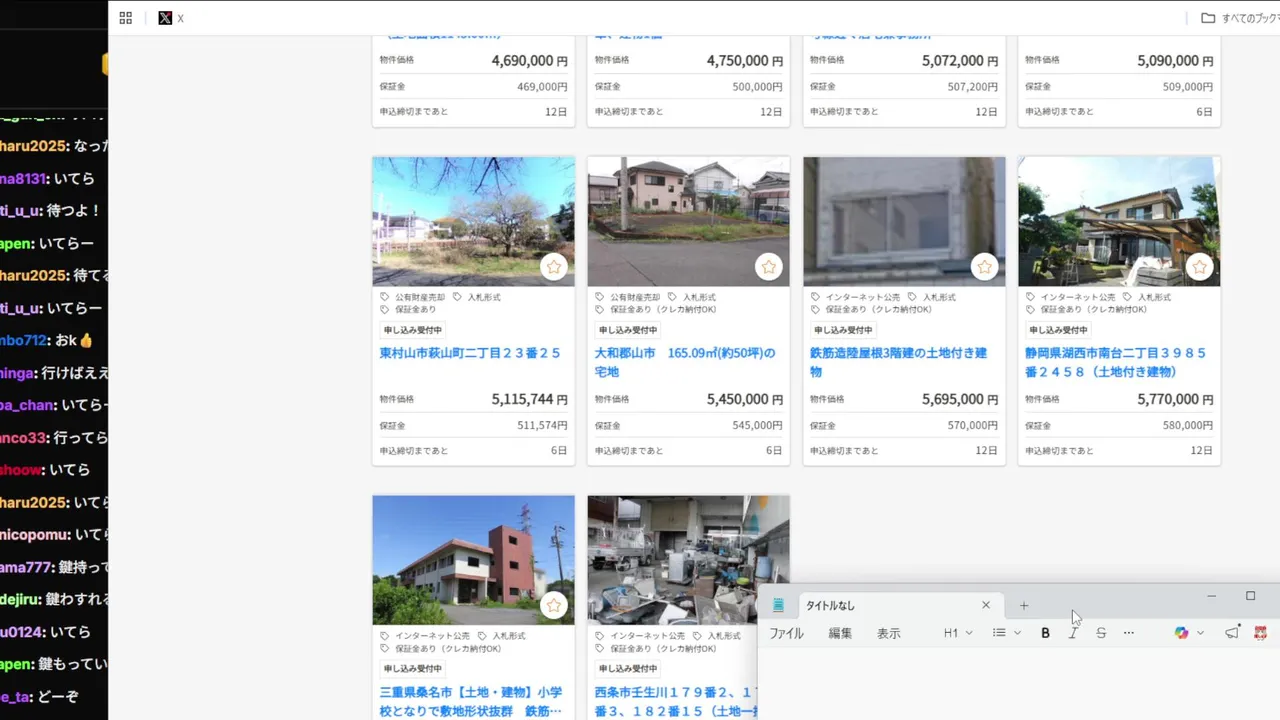Apply strikethrough formatting in Notepad

1101,633
